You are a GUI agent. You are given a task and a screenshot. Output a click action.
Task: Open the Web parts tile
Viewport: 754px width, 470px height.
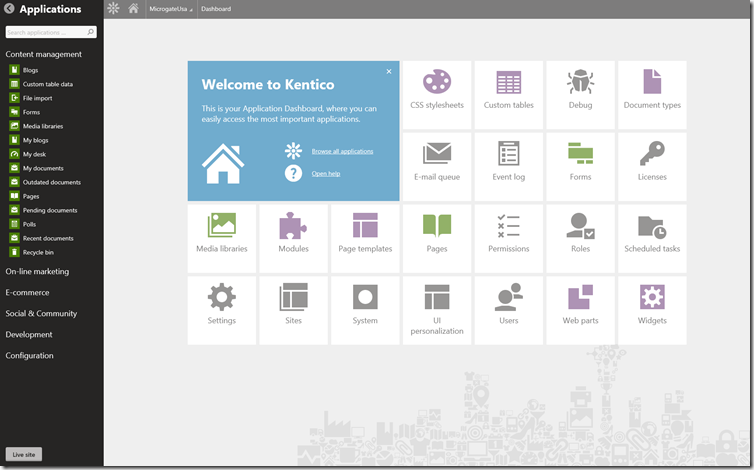[x=580, y=310]
